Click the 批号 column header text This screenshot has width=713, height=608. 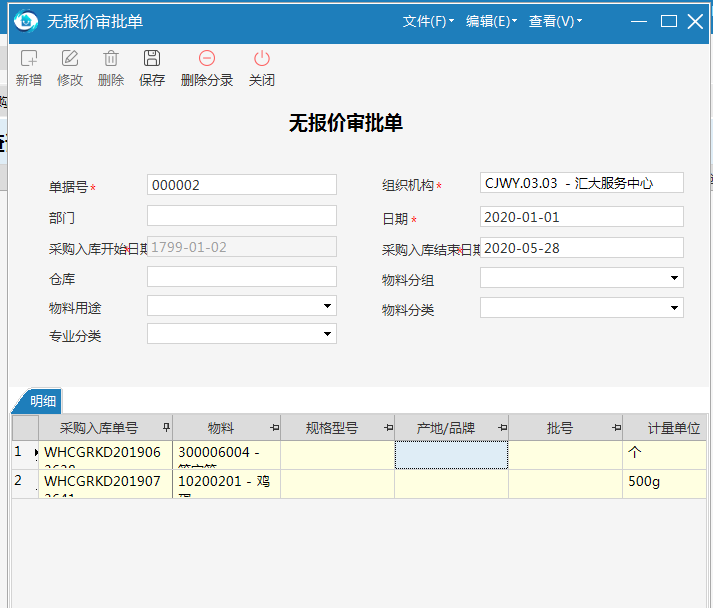(x=559, y=427)
